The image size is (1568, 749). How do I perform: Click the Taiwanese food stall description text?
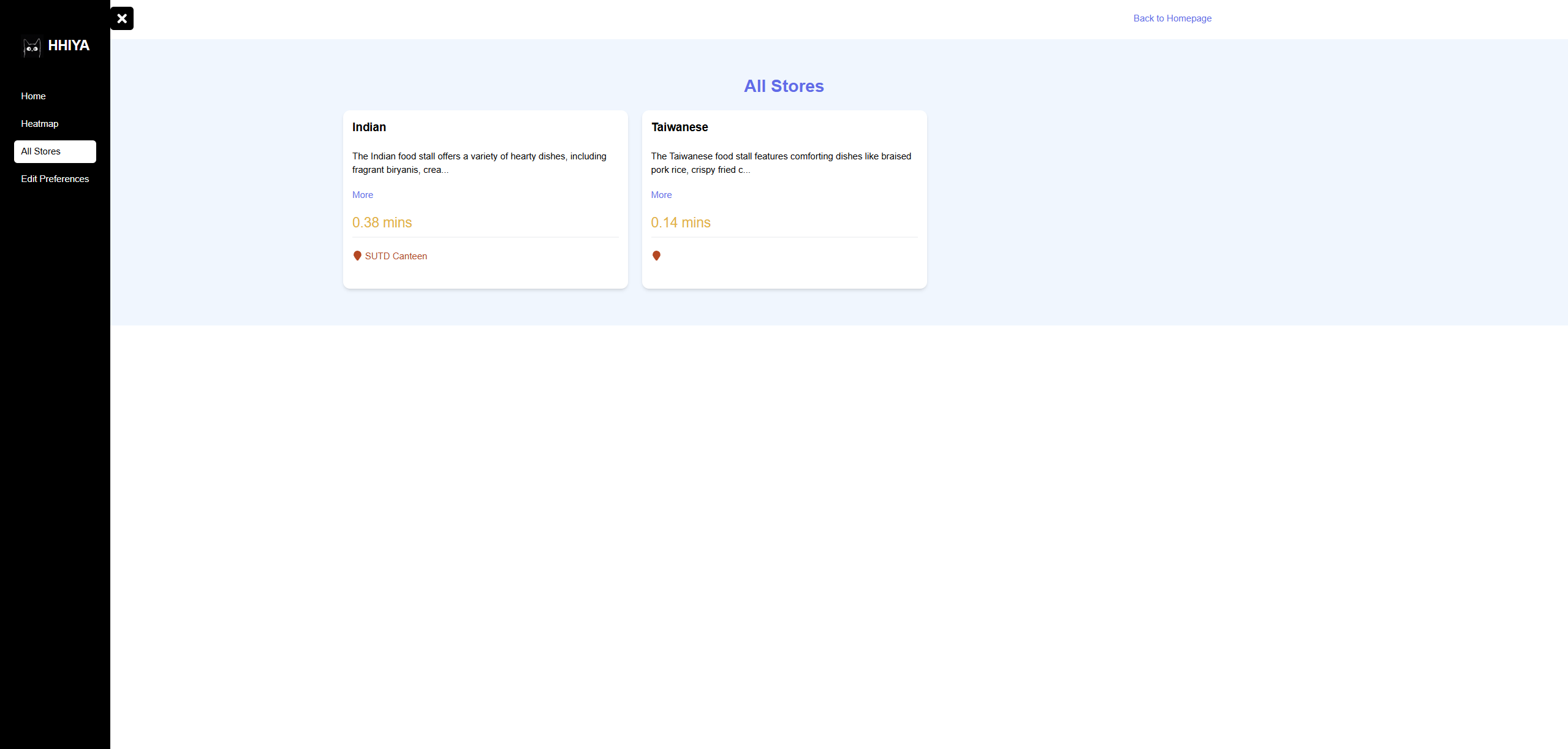click(781, 163)
